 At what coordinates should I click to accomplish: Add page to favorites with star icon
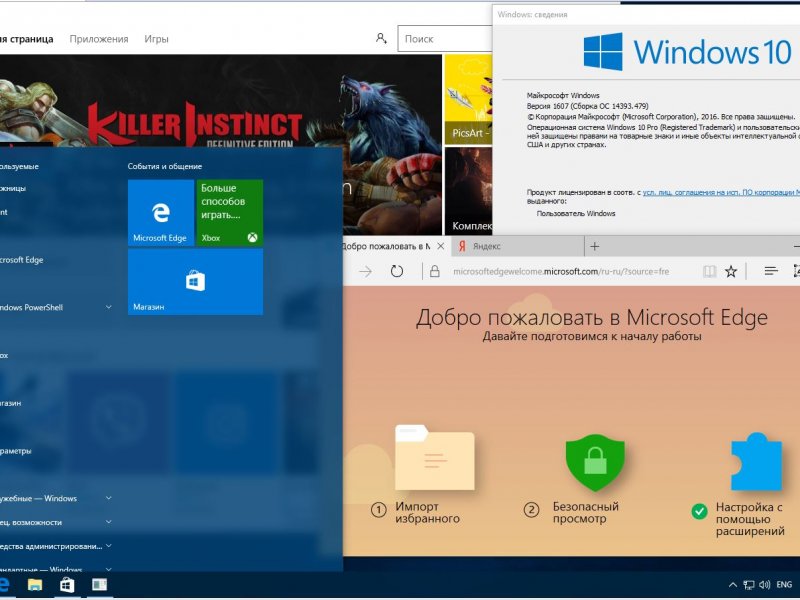coord(731,271)
